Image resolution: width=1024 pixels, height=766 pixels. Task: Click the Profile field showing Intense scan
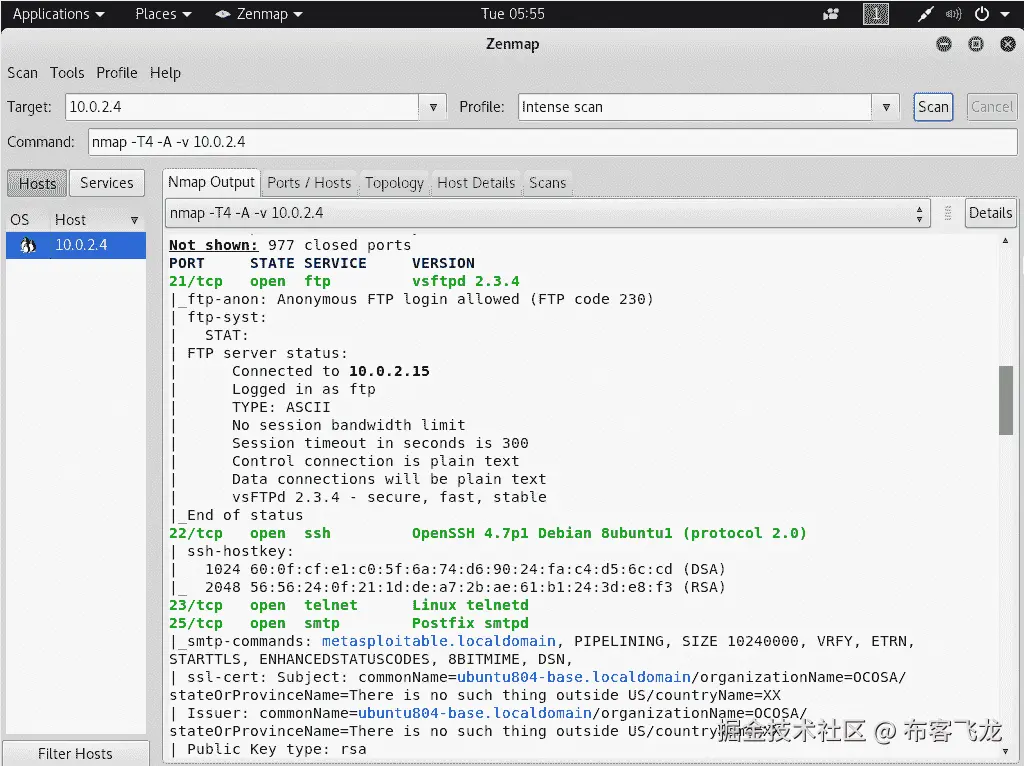pos(695,107)
